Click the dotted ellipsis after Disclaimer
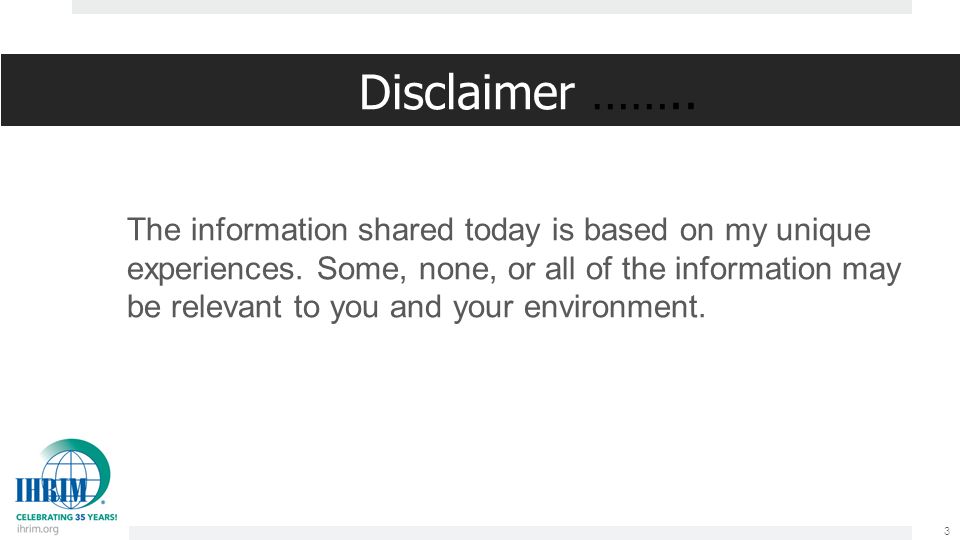The width and height of the screenshot is (960, 540). click(644, 107)
